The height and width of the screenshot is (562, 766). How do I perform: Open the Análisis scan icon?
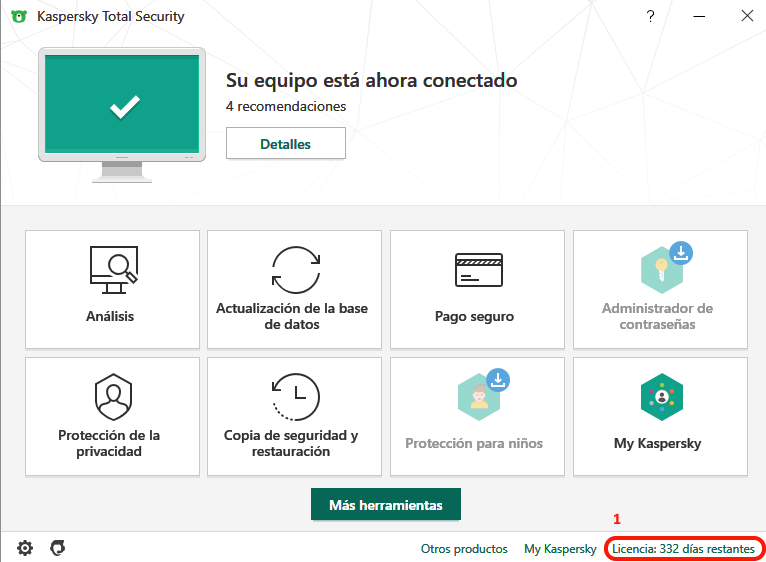114,270
